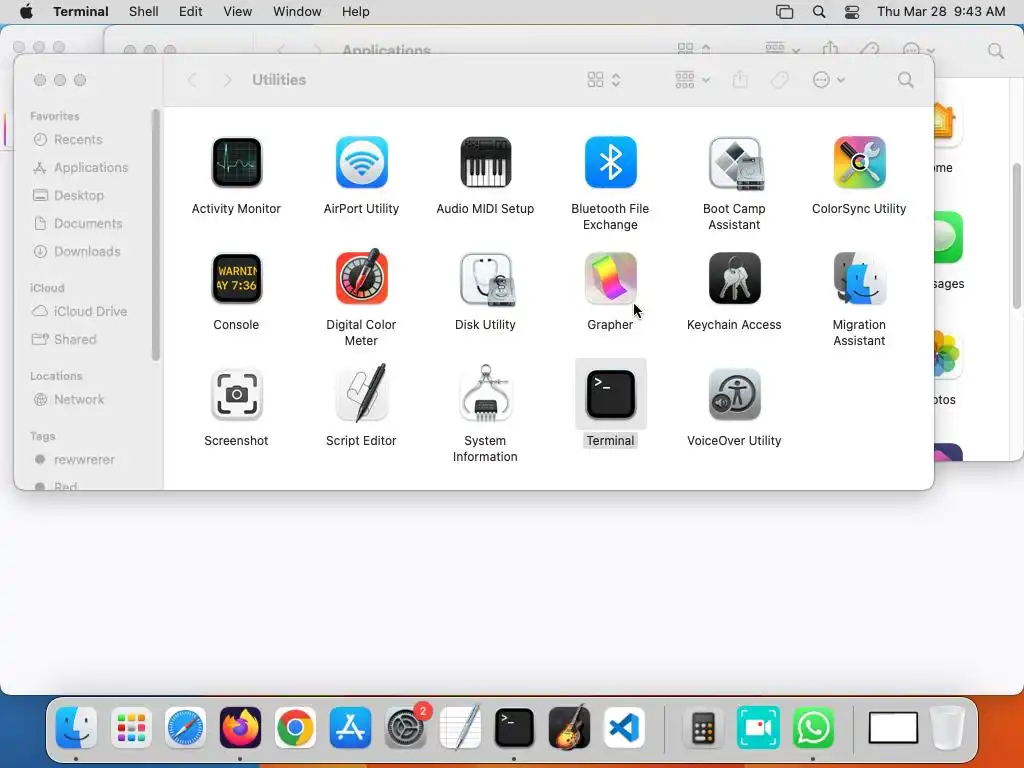The image size is (1024, 768).
Task: Open the View menu
Action: [x=238, y=12]
